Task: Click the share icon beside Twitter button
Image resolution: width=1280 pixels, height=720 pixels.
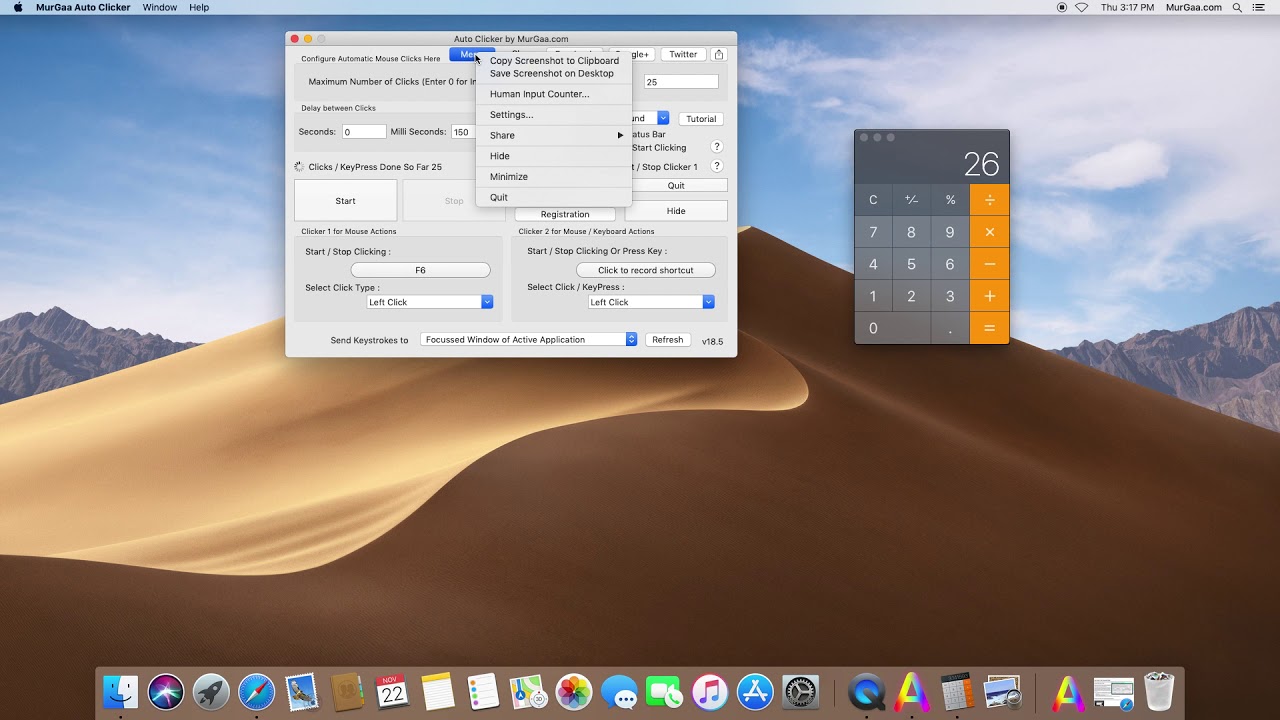Action: pos(719,55)
